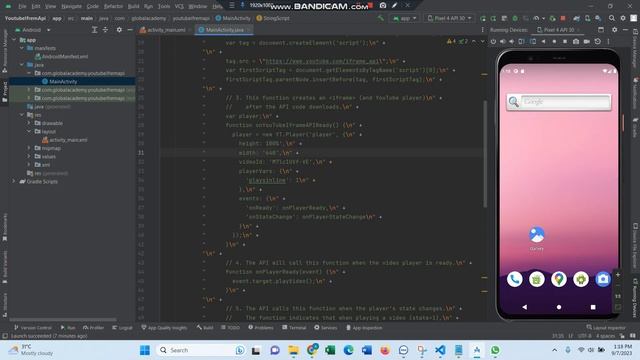The image size is (640, 360).
Task: Open the App Inspection tool window
Action: tap(364, 328)
